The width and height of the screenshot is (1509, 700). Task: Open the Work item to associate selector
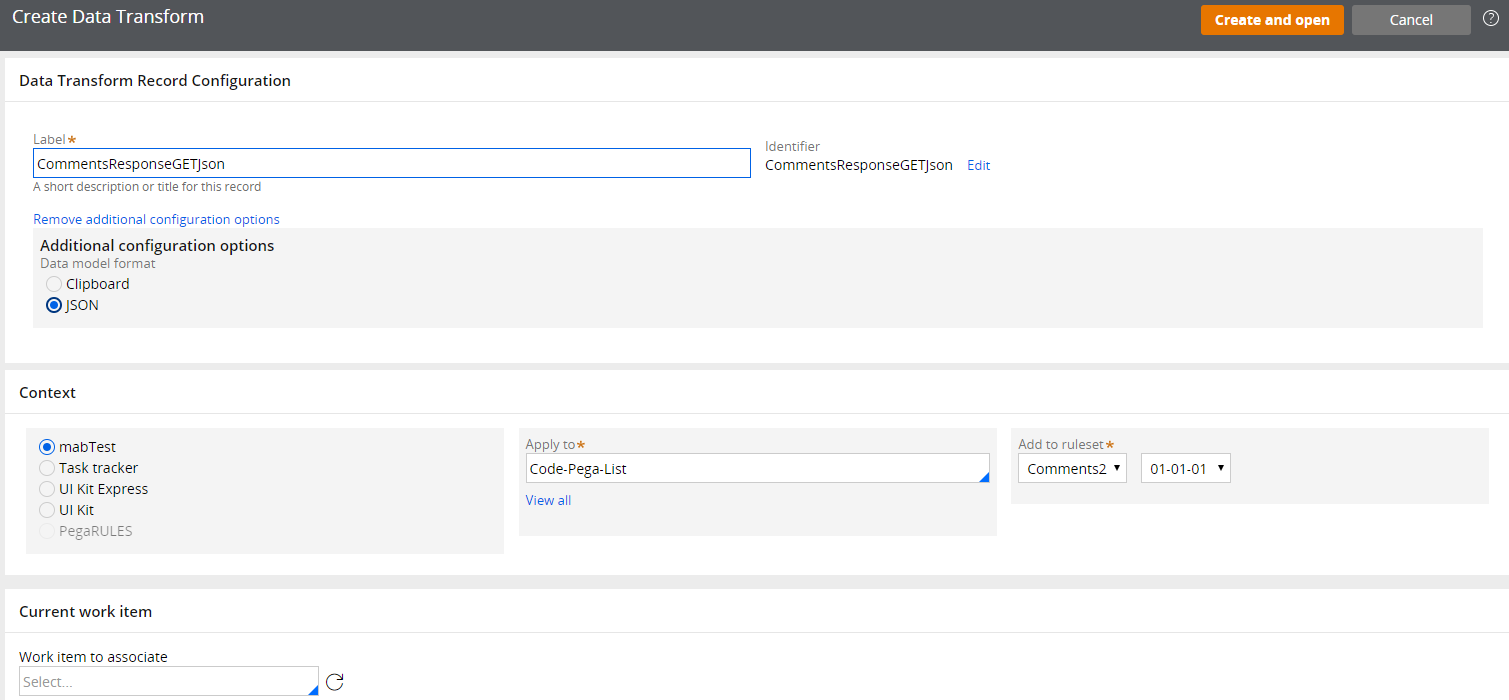click(x=168, y=681)
